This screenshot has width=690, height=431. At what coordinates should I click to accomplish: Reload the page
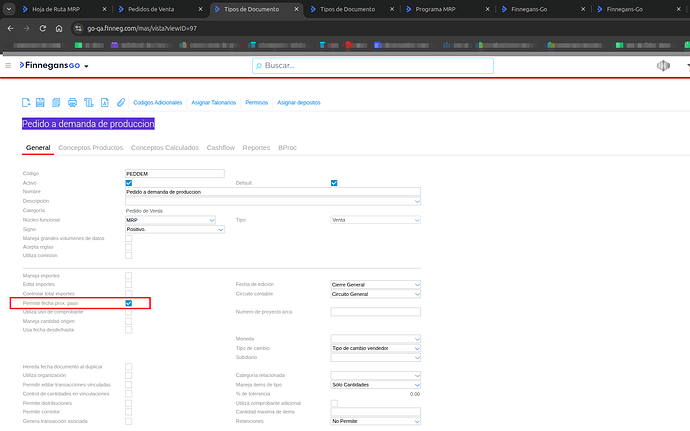point(43,28)
